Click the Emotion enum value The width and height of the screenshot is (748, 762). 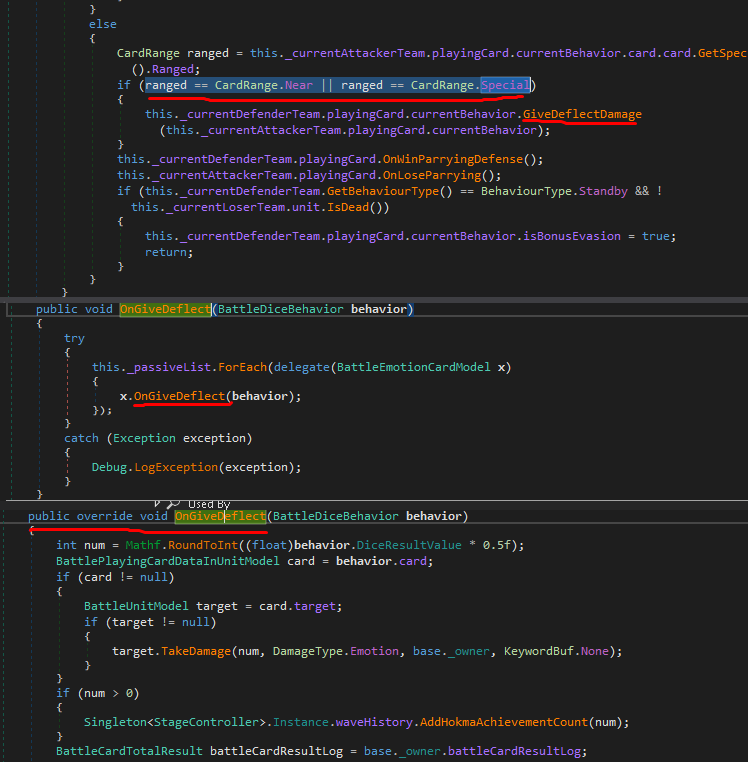click(x=374, y=652)
